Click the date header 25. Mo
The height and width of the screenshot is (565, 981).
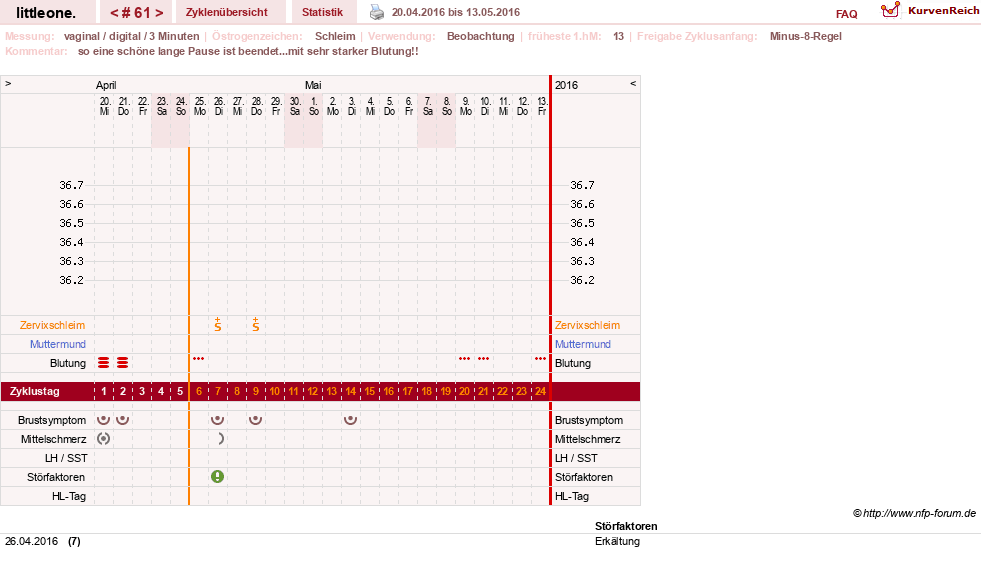(200, 106)
